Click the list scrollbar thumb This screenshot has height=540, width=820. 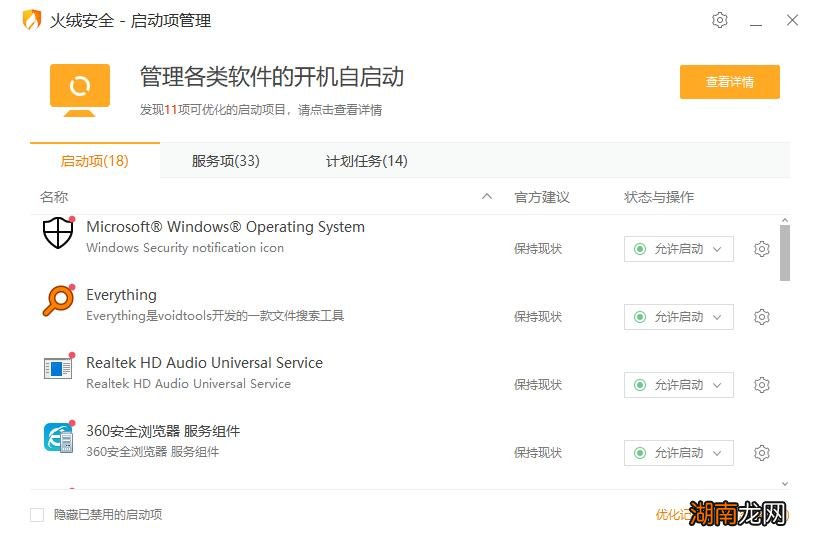pos(784,253)
